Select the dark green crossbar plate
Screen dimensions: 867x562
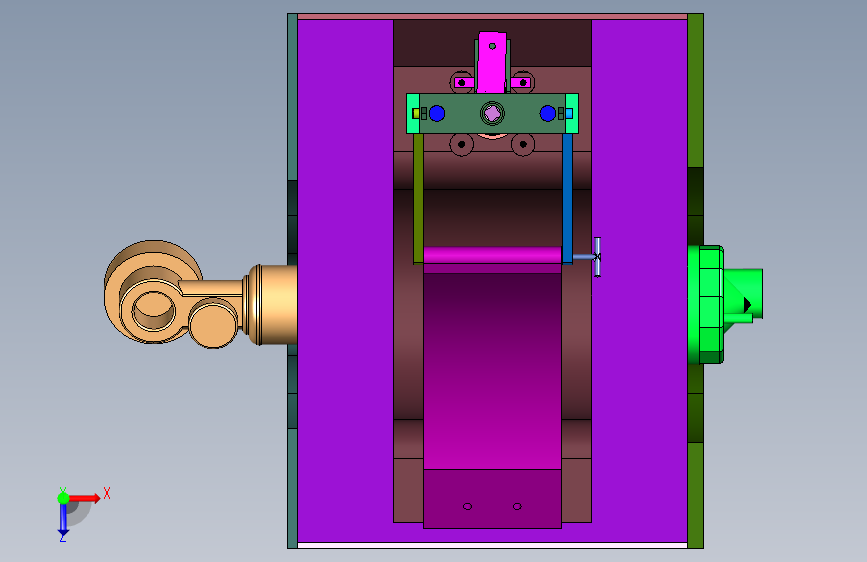(492, 113)
